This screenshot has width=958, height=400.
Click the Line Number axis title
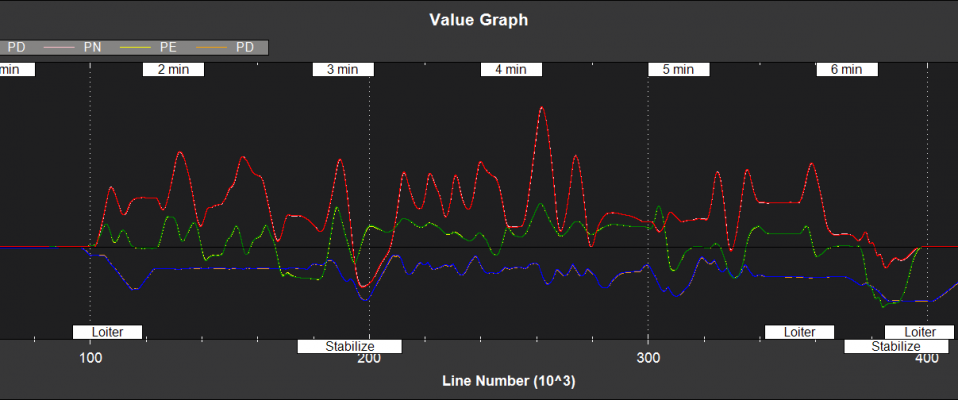[508, 382]
